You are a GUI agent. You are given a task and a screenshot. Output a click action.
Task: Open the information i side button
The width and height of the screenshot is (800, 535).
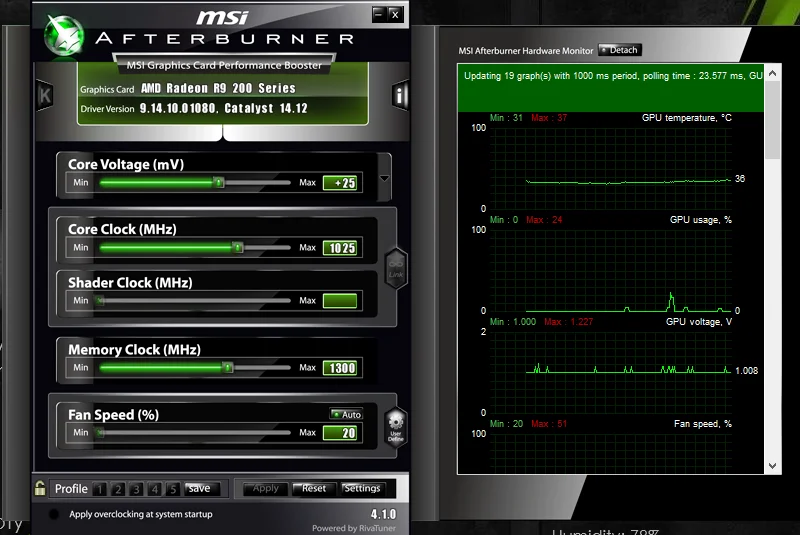pos(400,95)
